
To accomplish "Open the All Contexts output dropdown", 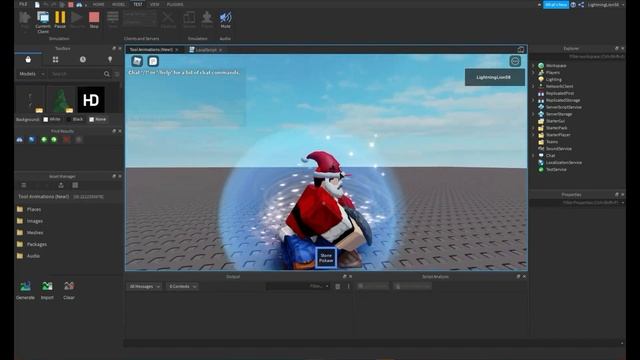I will click(x=182, y=287).
